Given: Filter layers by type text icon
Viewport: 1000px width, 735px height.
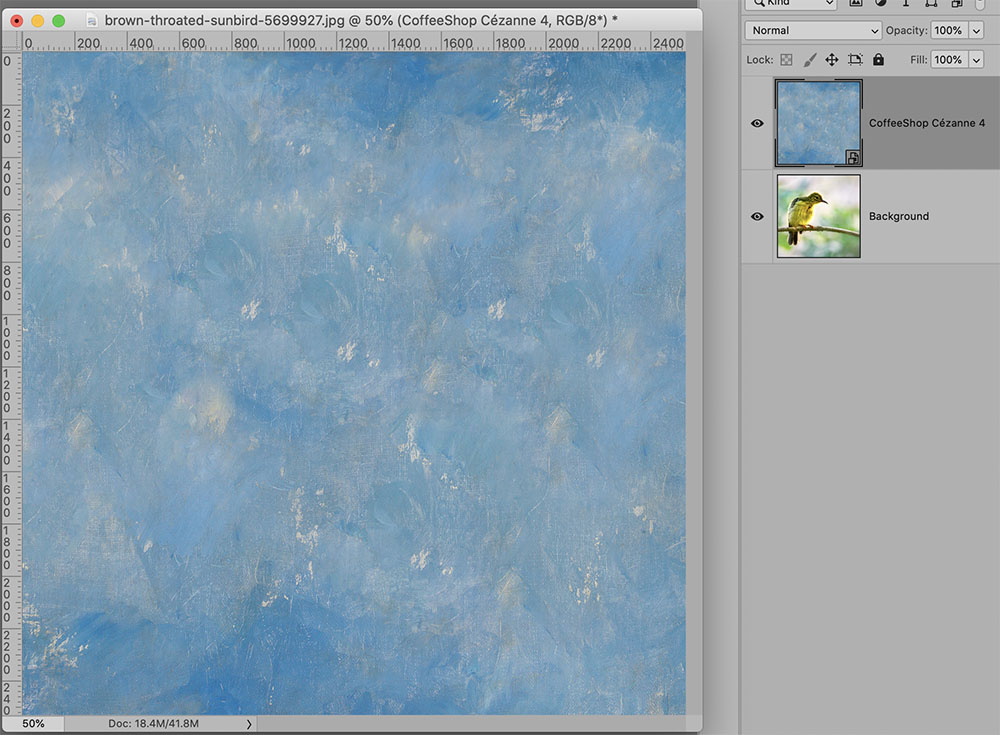Looking at the screenshot, I should (906, 3).
